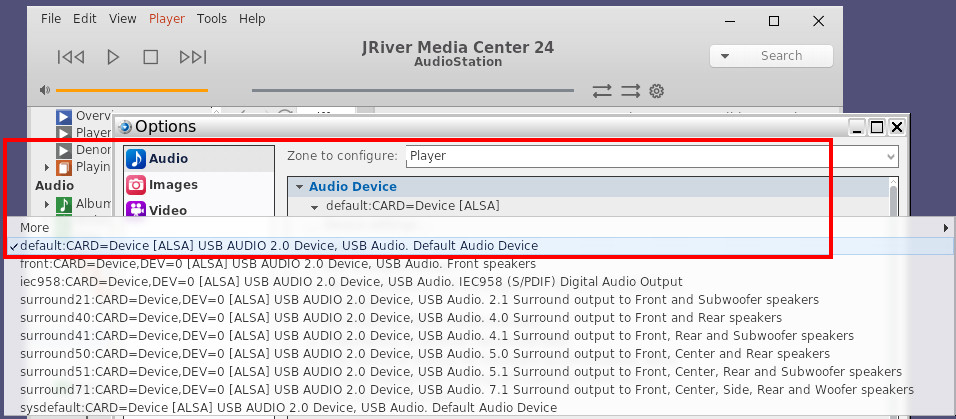
Task: Open the Zone to configure dropdown
Action: click(652, 156)
